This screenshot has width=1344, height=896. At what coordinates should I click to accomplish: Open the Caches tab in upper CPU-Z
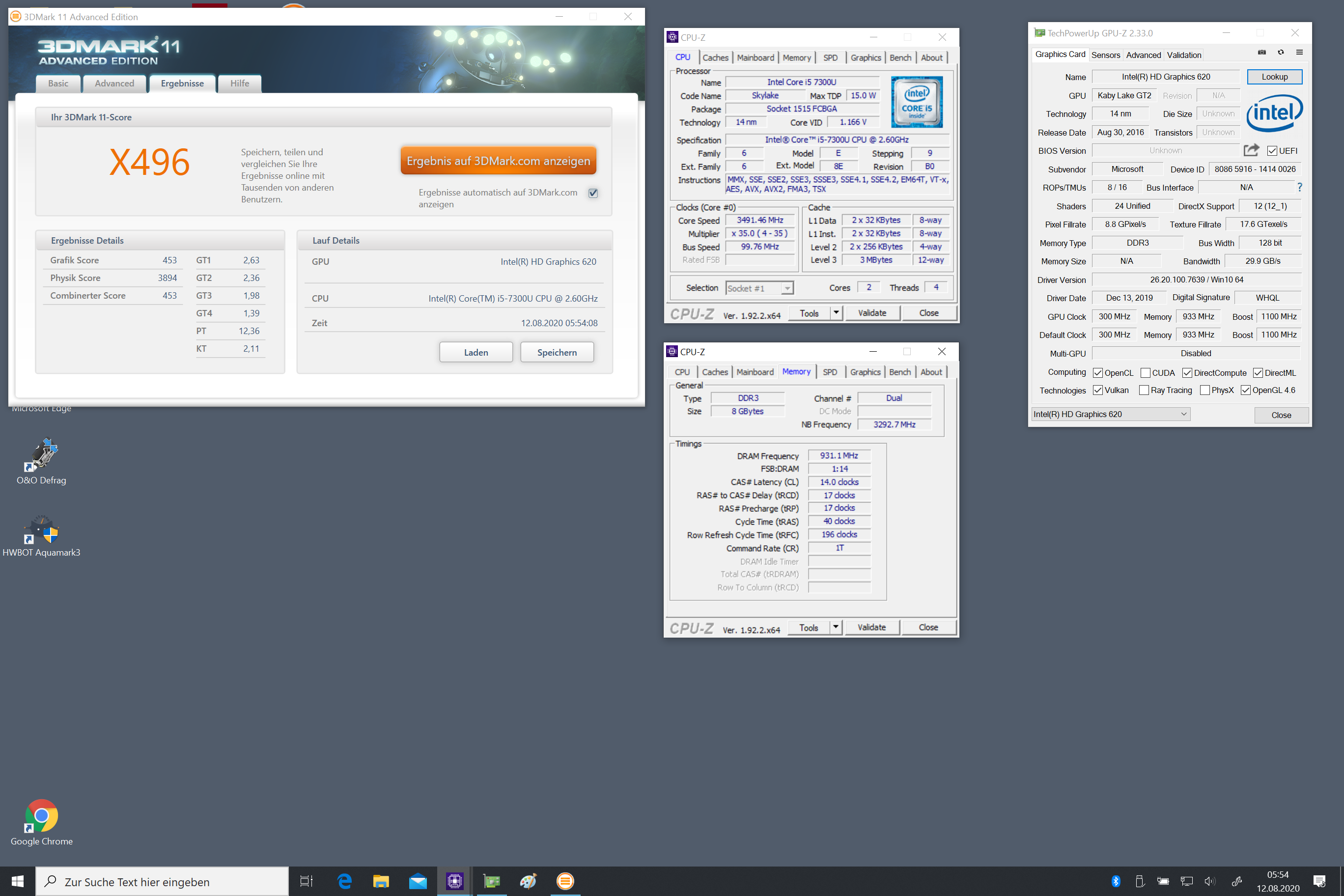pos(715,57)
